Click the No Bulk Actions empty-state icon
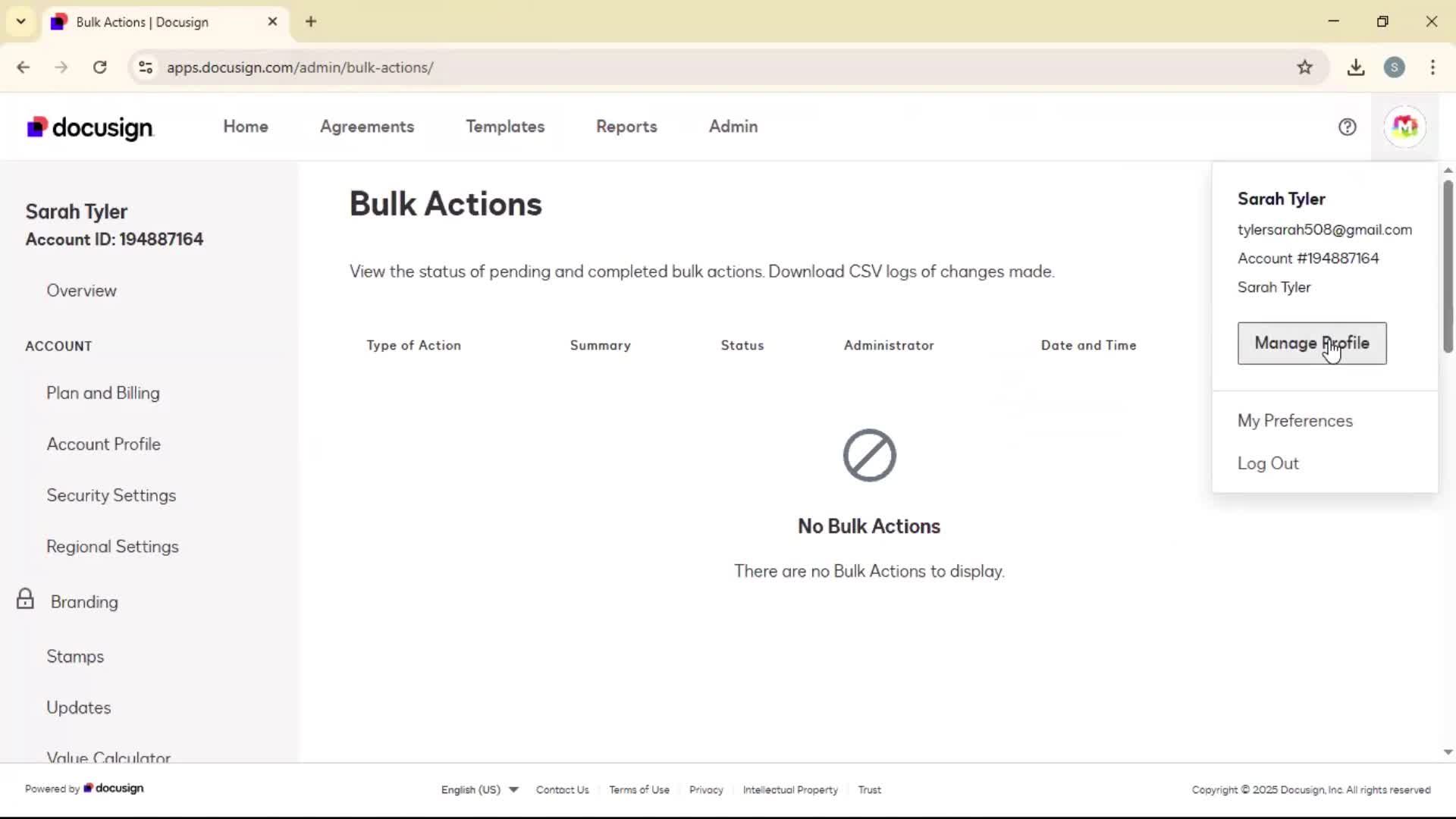Viewport: 1456px width, 819px height. point(869,455)
